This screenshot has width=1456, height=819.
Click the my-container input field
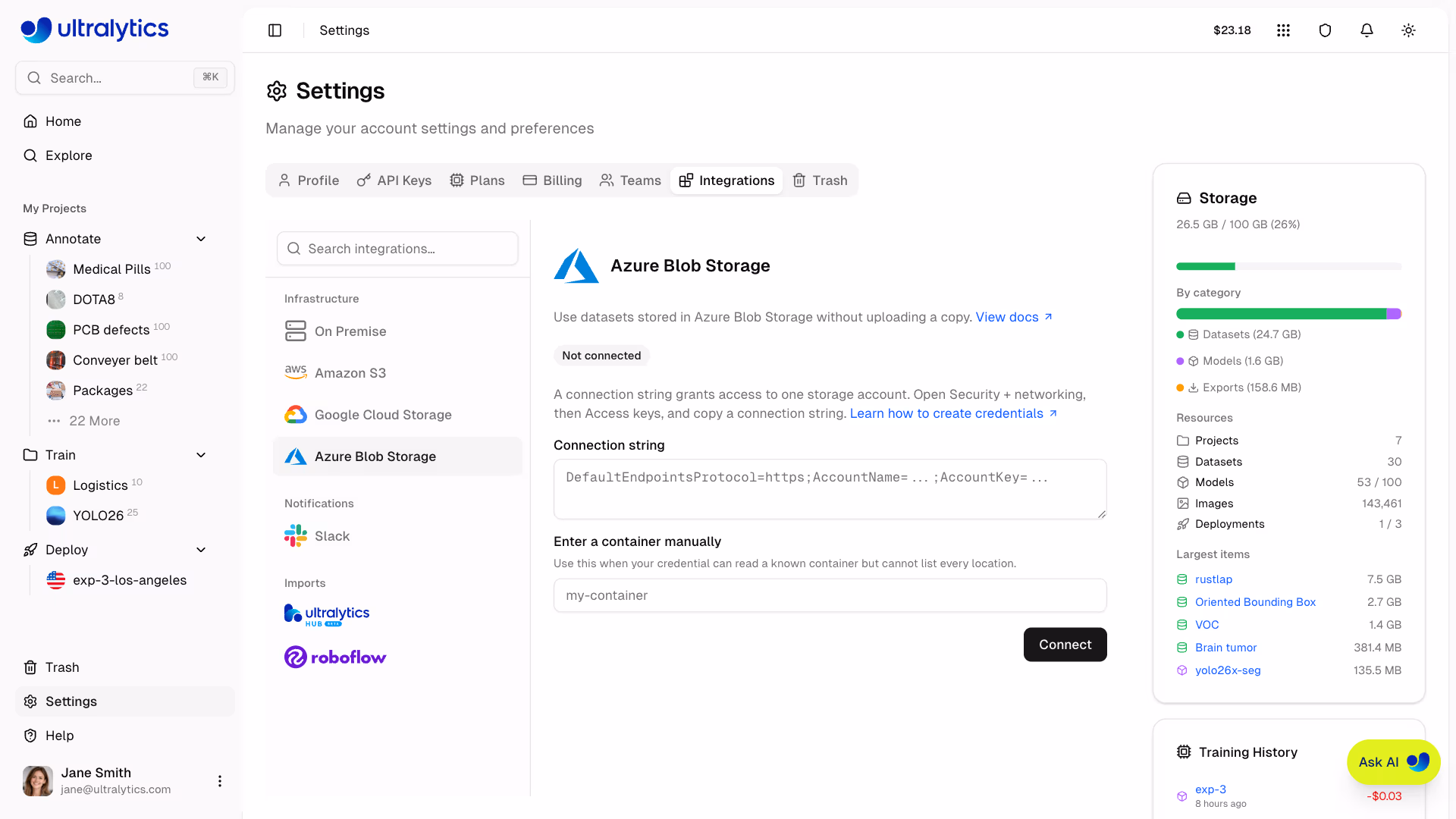pyautogui.click(x=830, y=595)
